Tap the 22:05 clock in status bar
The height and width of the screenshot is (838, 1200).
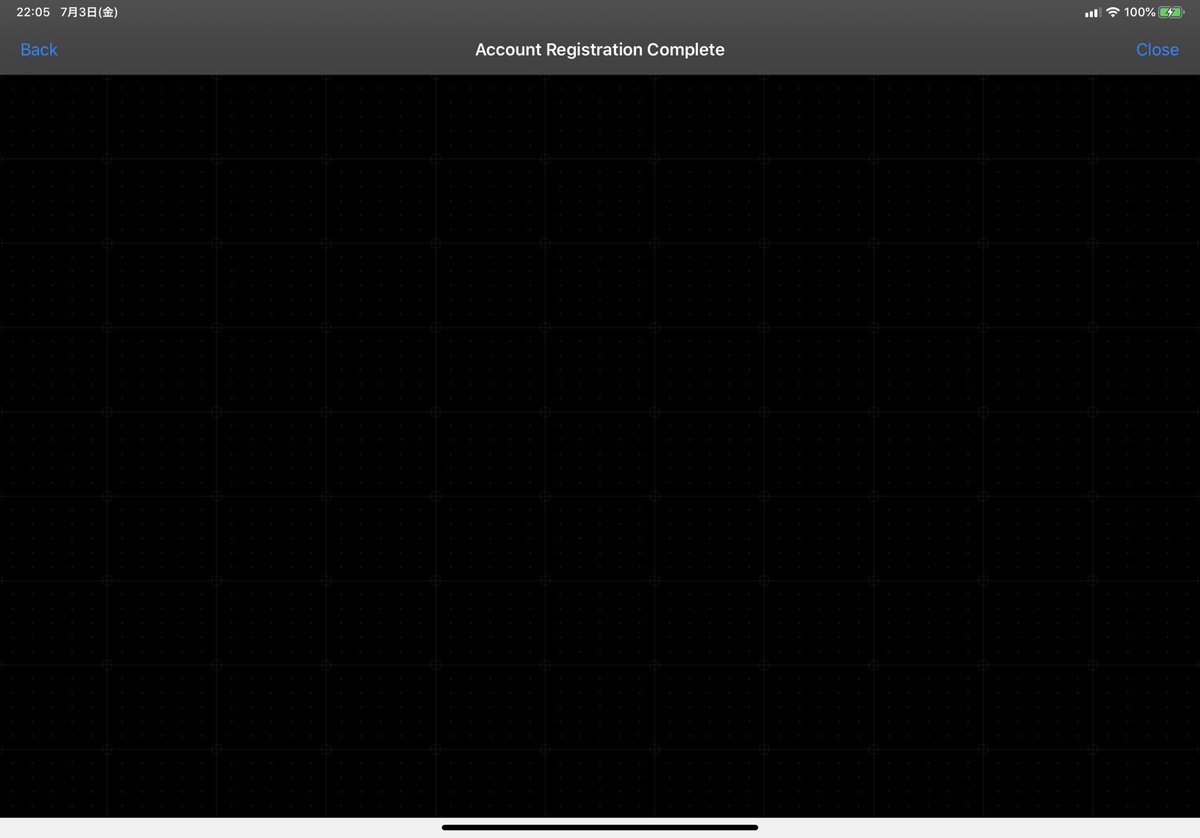[x=33, y=12]
